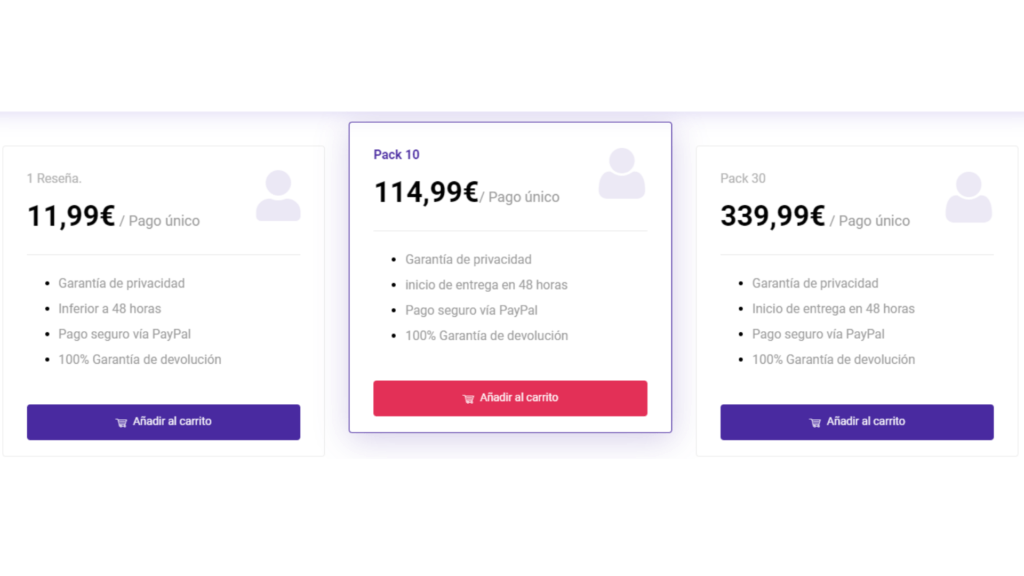Add Pack 10 to cart with red button
The width and height of the screenshot is (1024, 576).
510,398
